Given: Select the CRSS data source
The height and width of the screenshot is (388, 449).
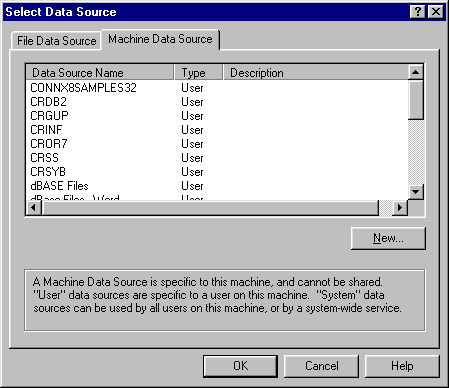Looking at the screenshot, I should click(x=44, y=158).
